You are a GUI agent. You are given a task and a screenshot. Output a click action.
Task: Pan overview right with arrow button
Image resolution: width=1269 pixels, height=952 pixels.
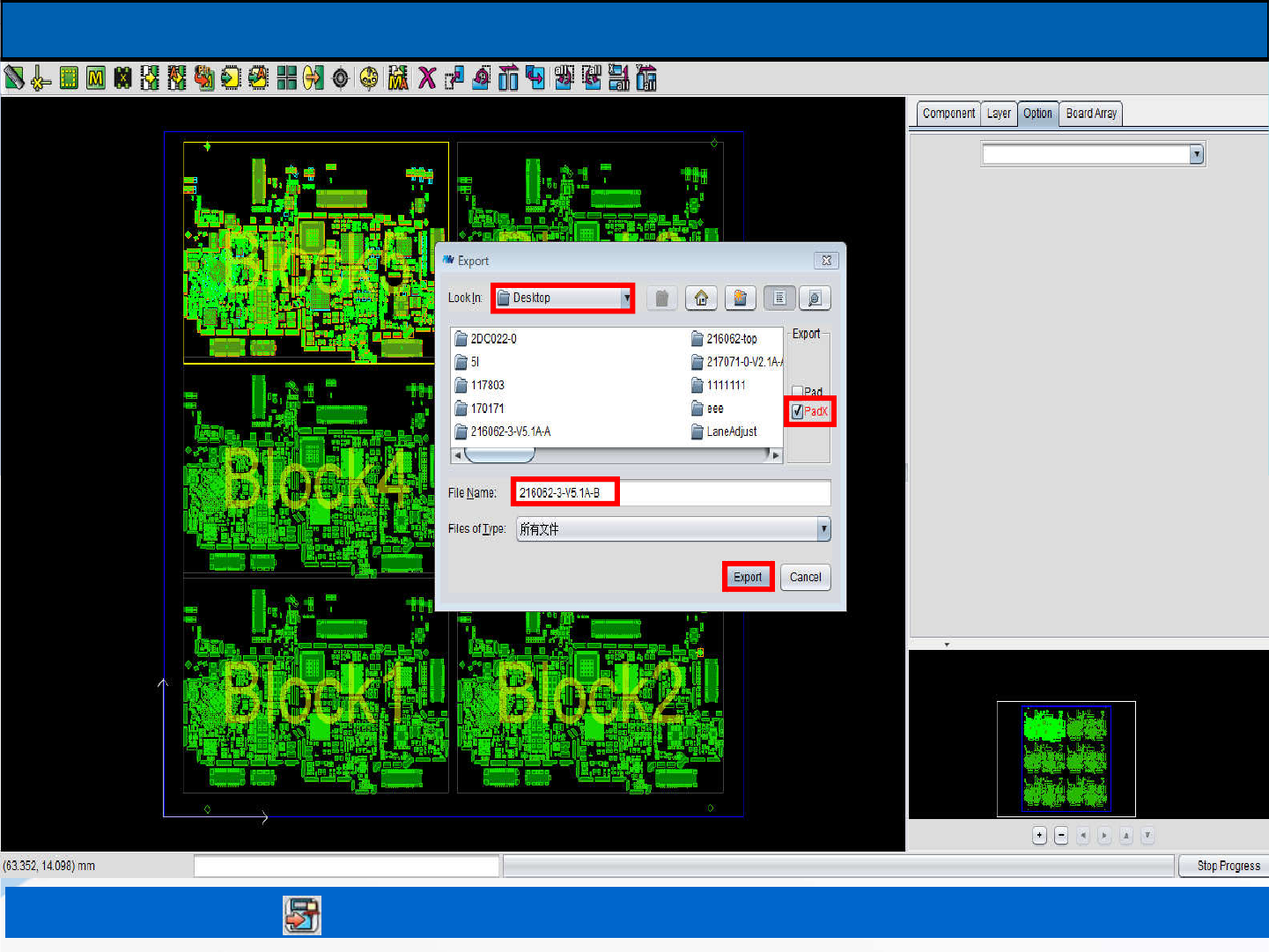point(1104,835)
